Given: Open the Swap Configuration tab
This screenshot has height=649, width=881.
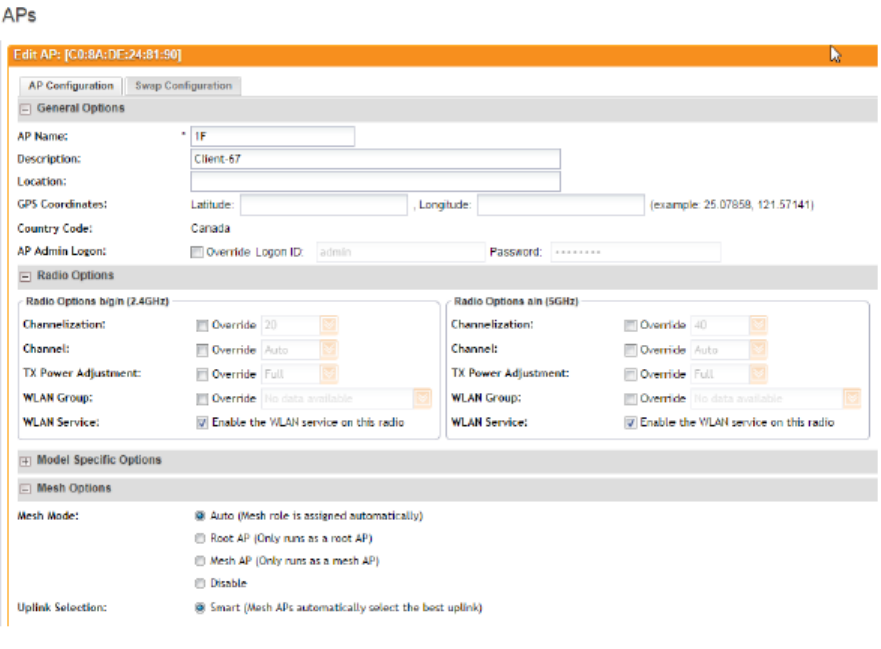Looking at the screenshot, I should click(183, 86).
